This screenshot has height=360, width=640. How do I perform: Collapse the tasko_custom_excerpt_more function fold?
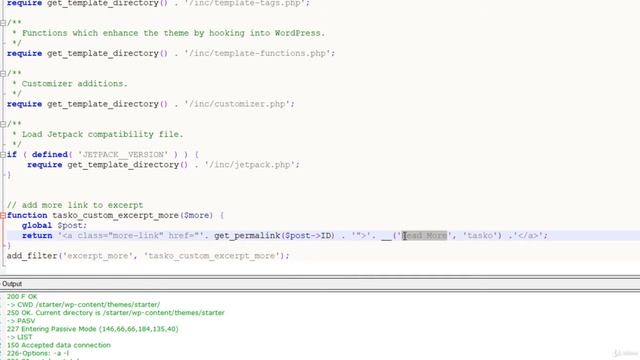[x=3, y=216]
